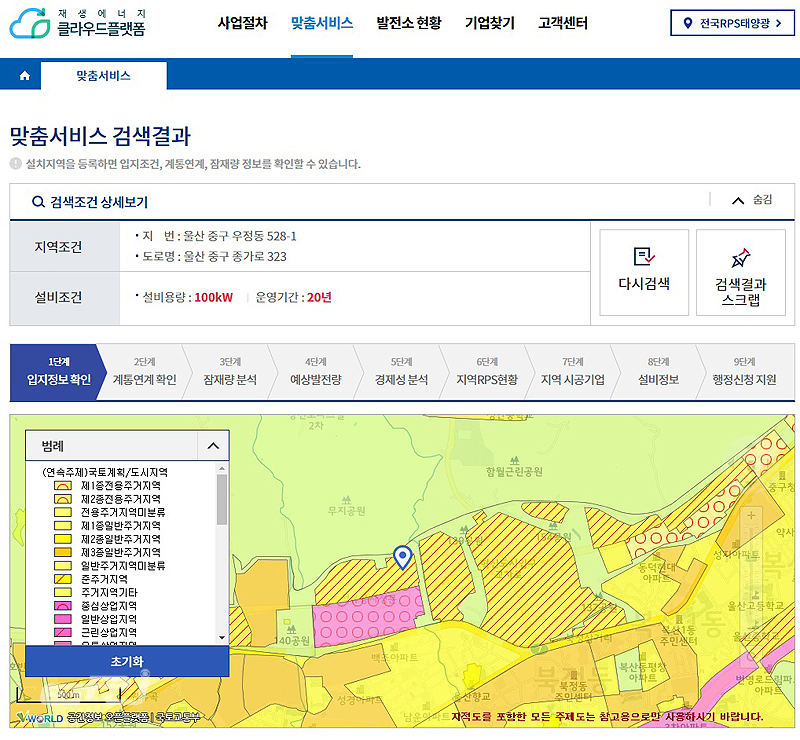Select step 5 경제성 분석
This screenshot has height=740, width=800.
401,372
